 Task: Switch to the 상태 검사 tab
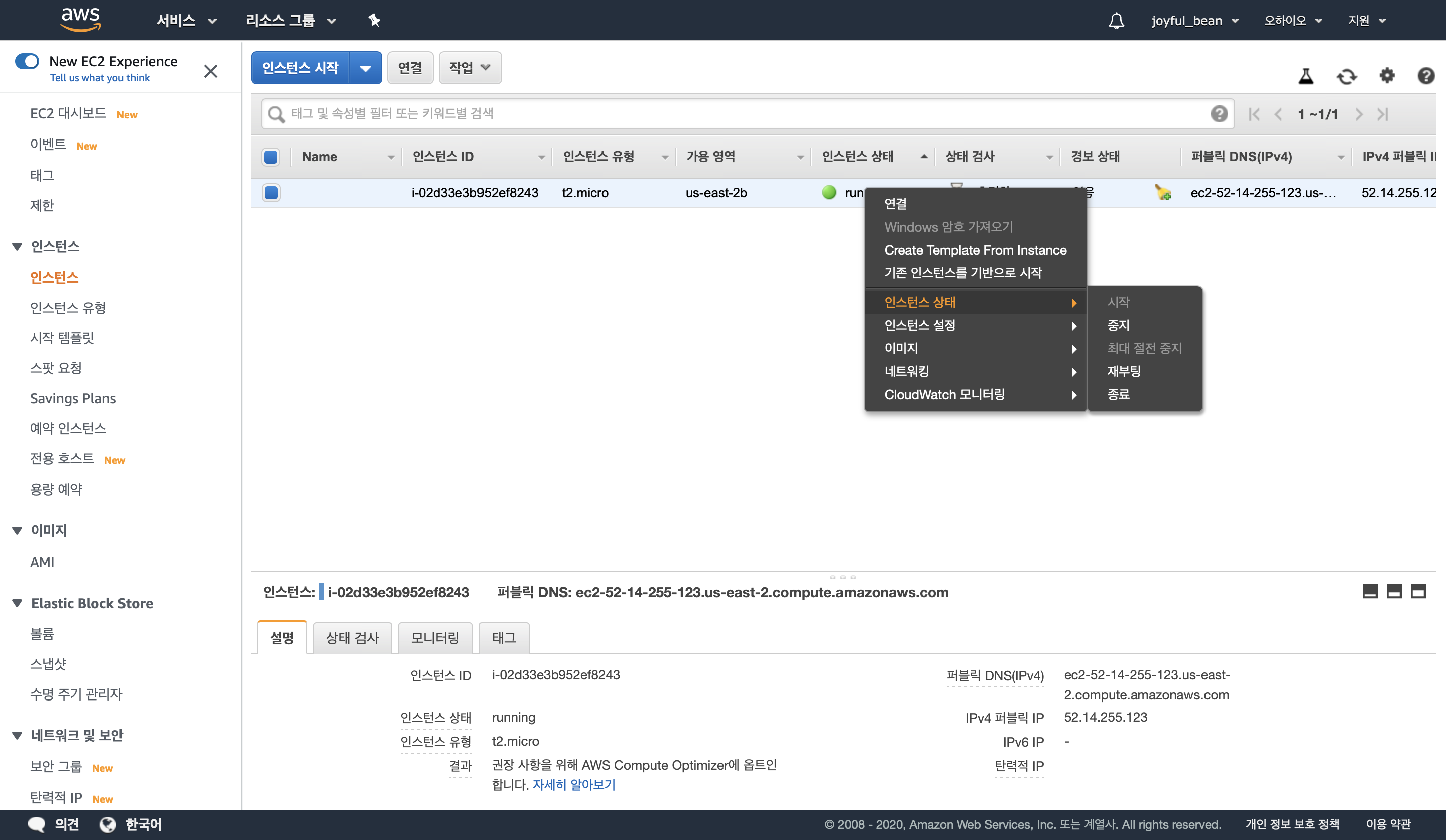(352, 638)
